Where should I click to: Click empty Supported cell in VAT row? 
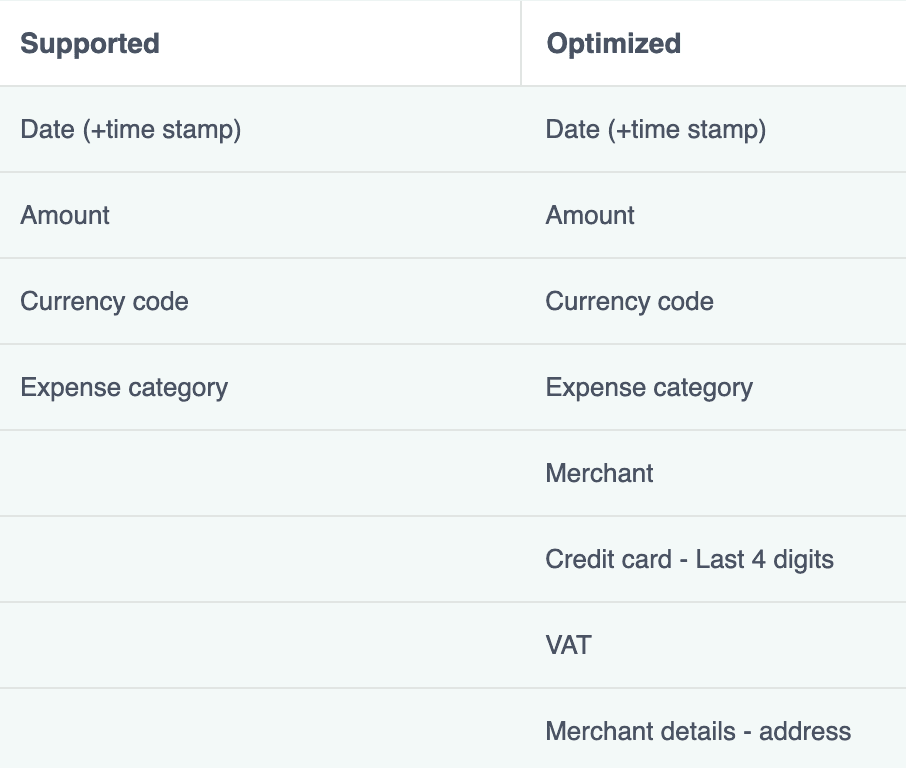[260, 646]
